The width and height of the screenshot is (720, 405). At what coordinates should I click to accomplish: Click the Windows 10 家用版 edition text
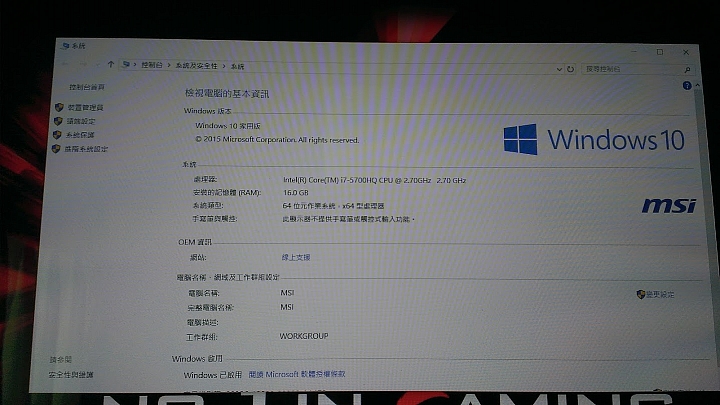(x=228, y=126)
